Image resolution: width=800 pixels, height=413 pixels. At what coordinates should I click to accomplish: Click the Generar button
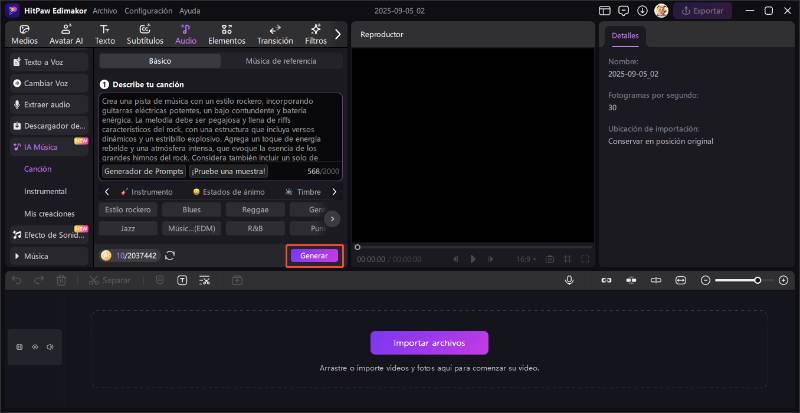click(314, 256)
